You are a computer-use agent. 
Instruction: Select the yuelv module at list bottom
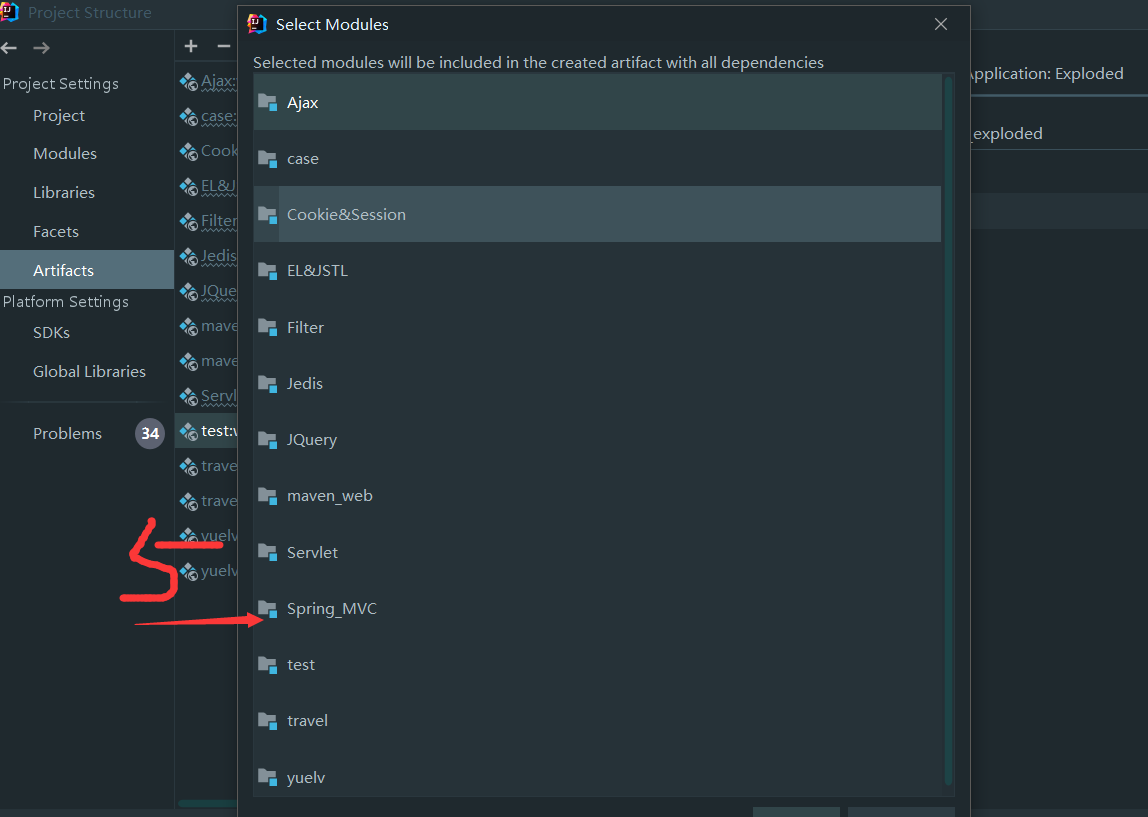pos(305,777)
